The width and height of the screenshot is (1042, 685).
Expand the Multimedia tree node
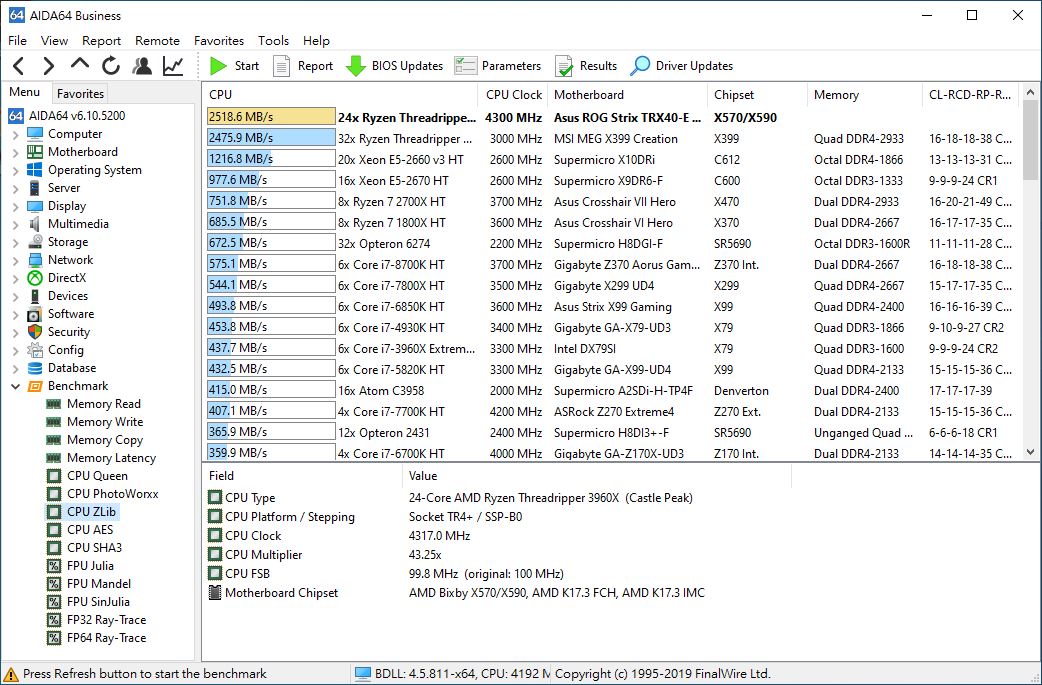pos(16,224)
